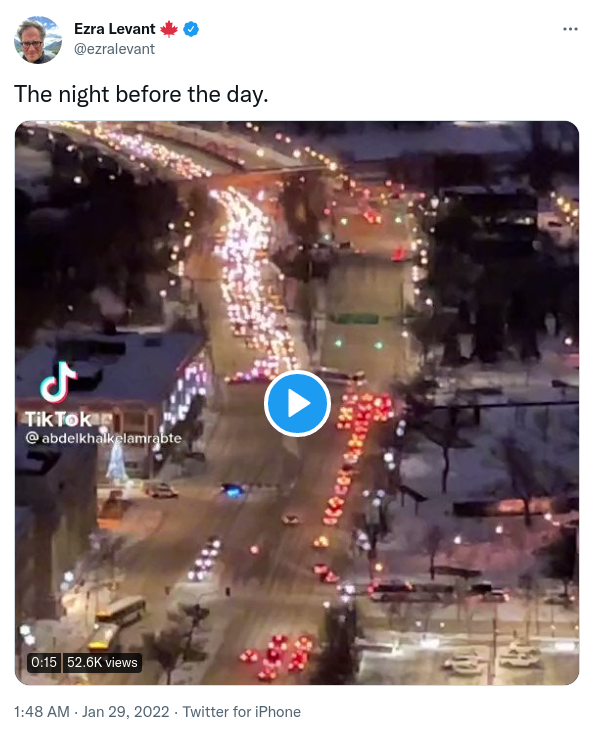Click the blue verified checkmark badge
The image size is (594, 735).
click(x=191, y=29)
